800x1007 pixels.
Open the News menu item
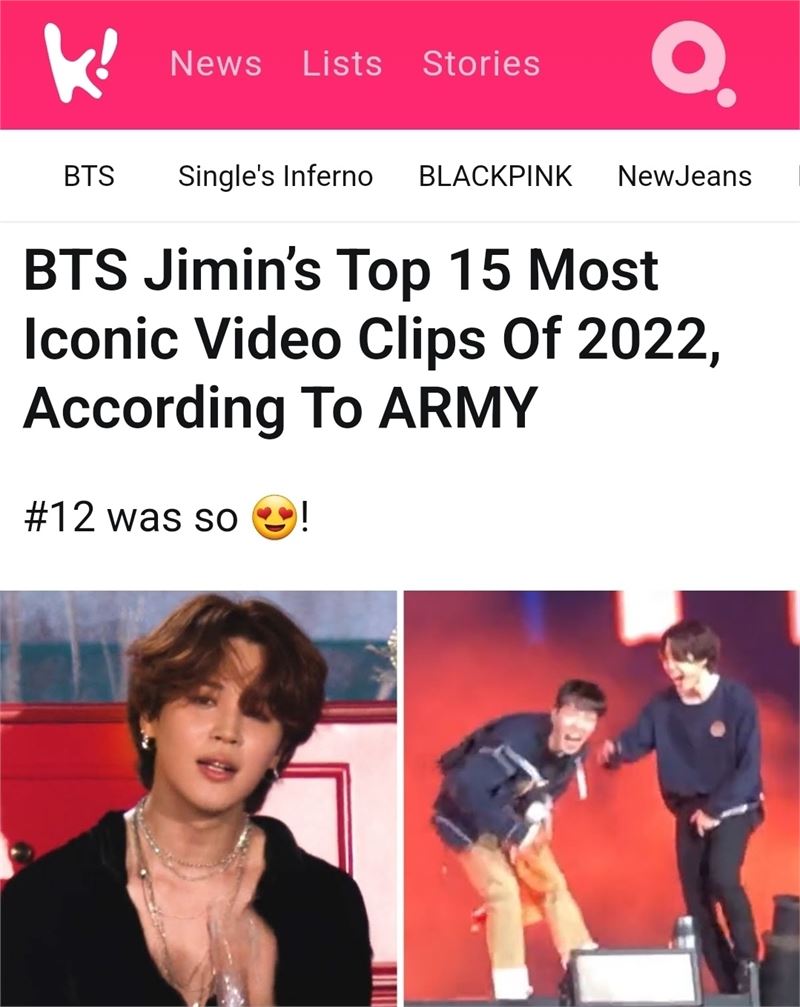[216, 64]
